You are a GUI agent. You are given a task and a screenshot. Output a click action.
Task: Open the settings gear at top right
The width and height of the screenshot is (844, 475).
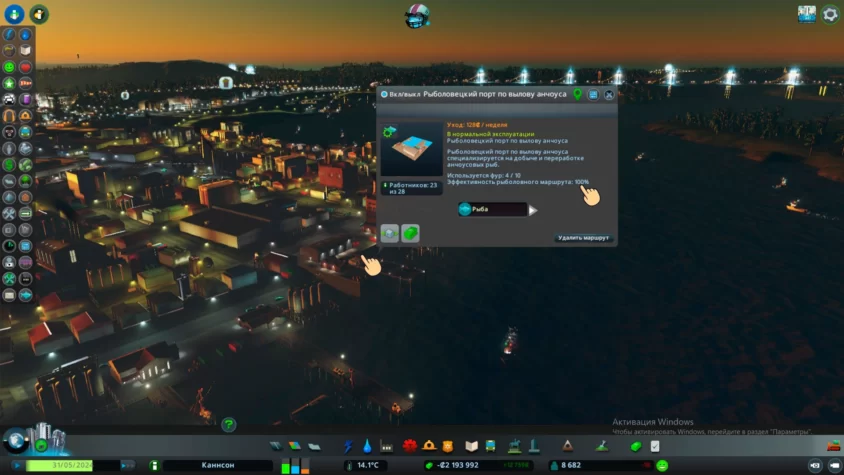click(829, 15)
